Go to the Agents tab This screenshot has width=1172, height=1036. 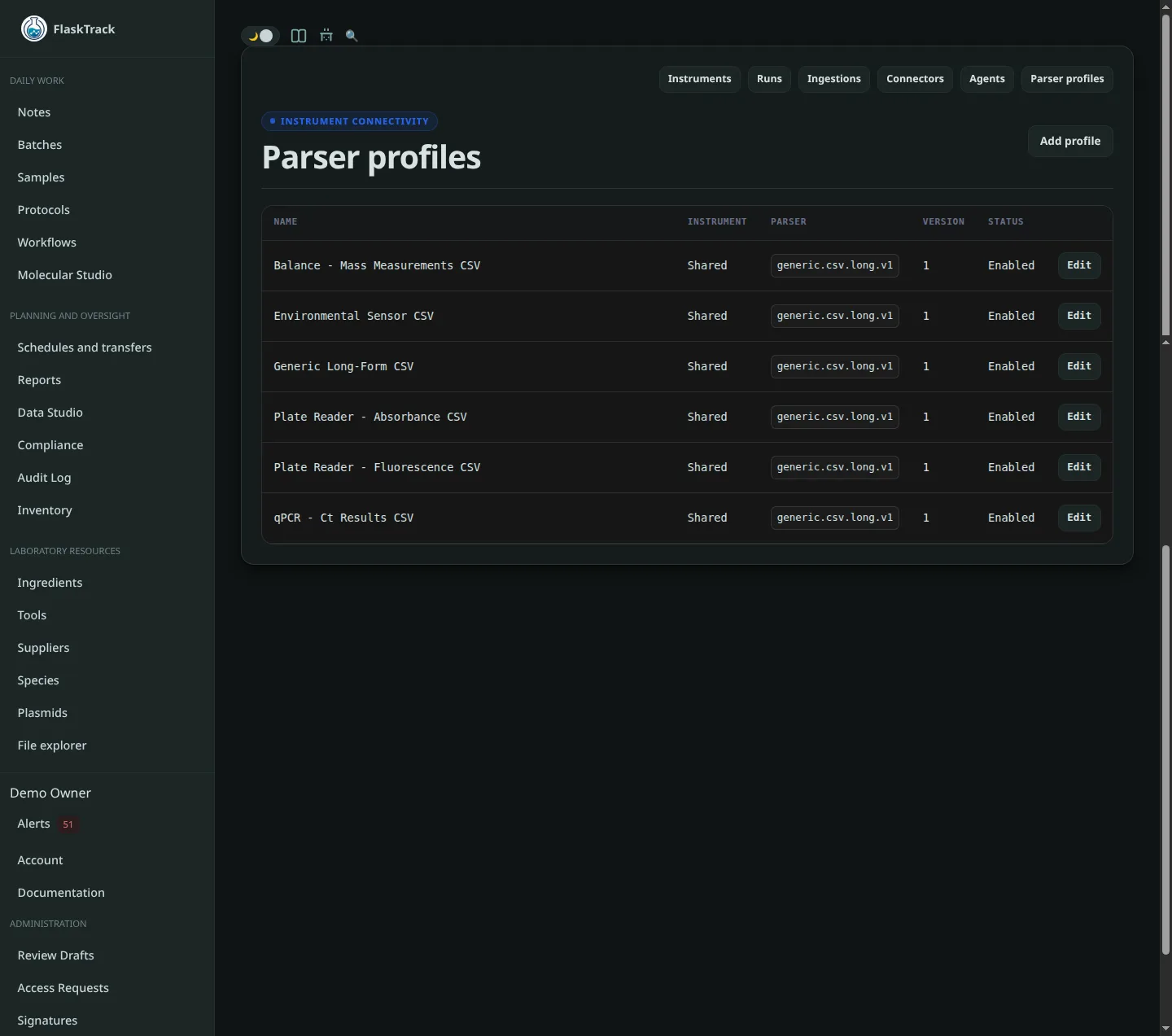(986, 79)
